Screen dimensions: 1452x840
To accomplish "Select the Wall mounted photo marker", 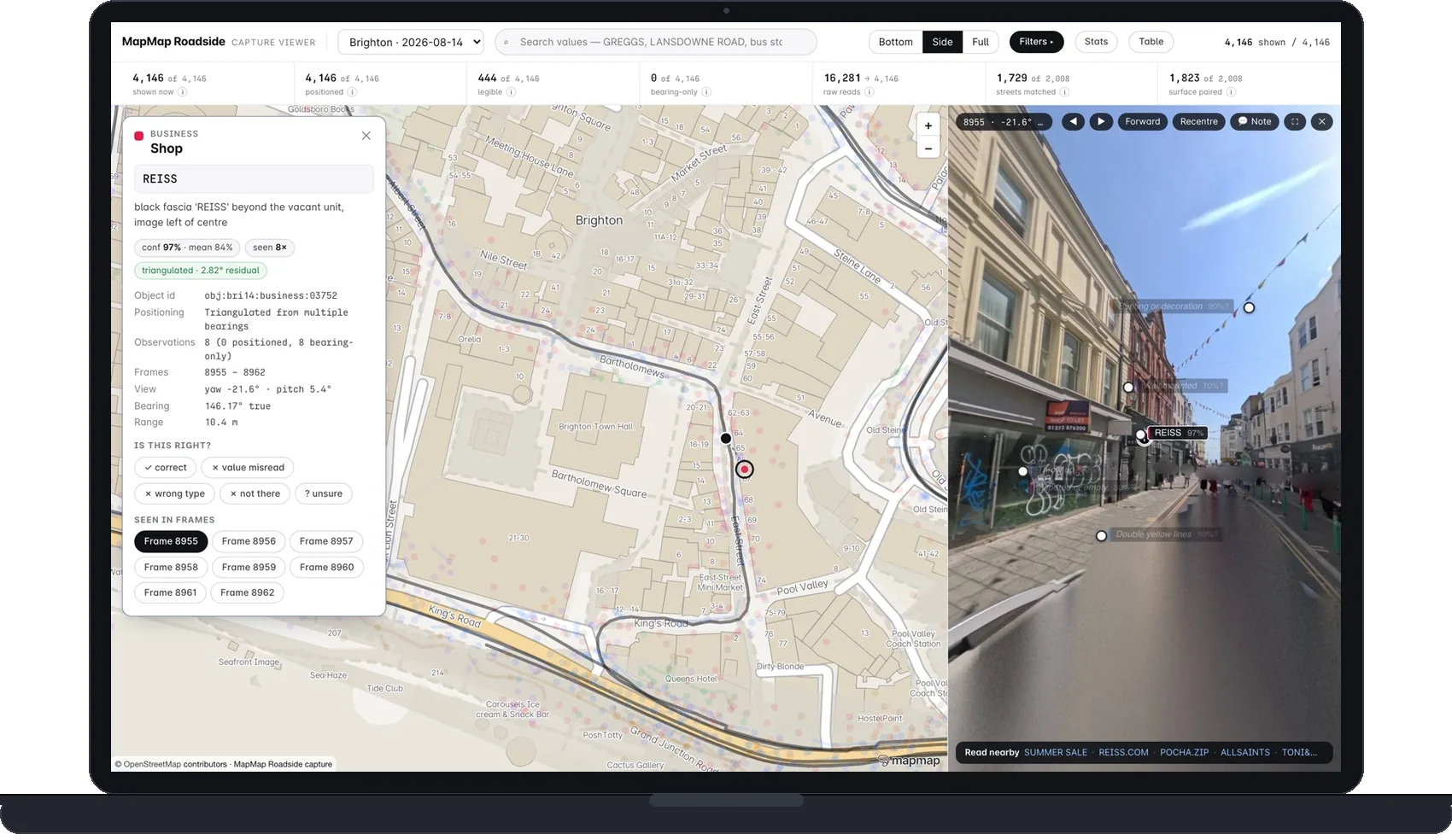I will [1128, 387].
